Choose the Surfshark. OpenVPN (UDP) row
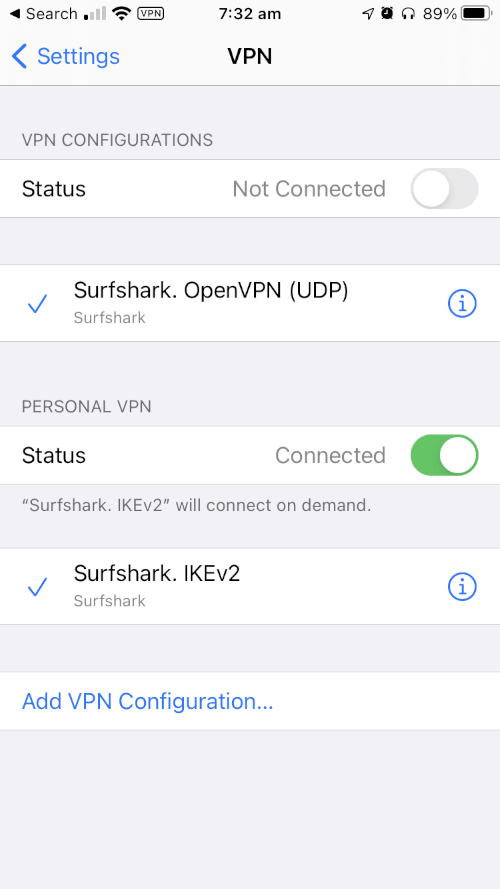 tap(250, 303)
